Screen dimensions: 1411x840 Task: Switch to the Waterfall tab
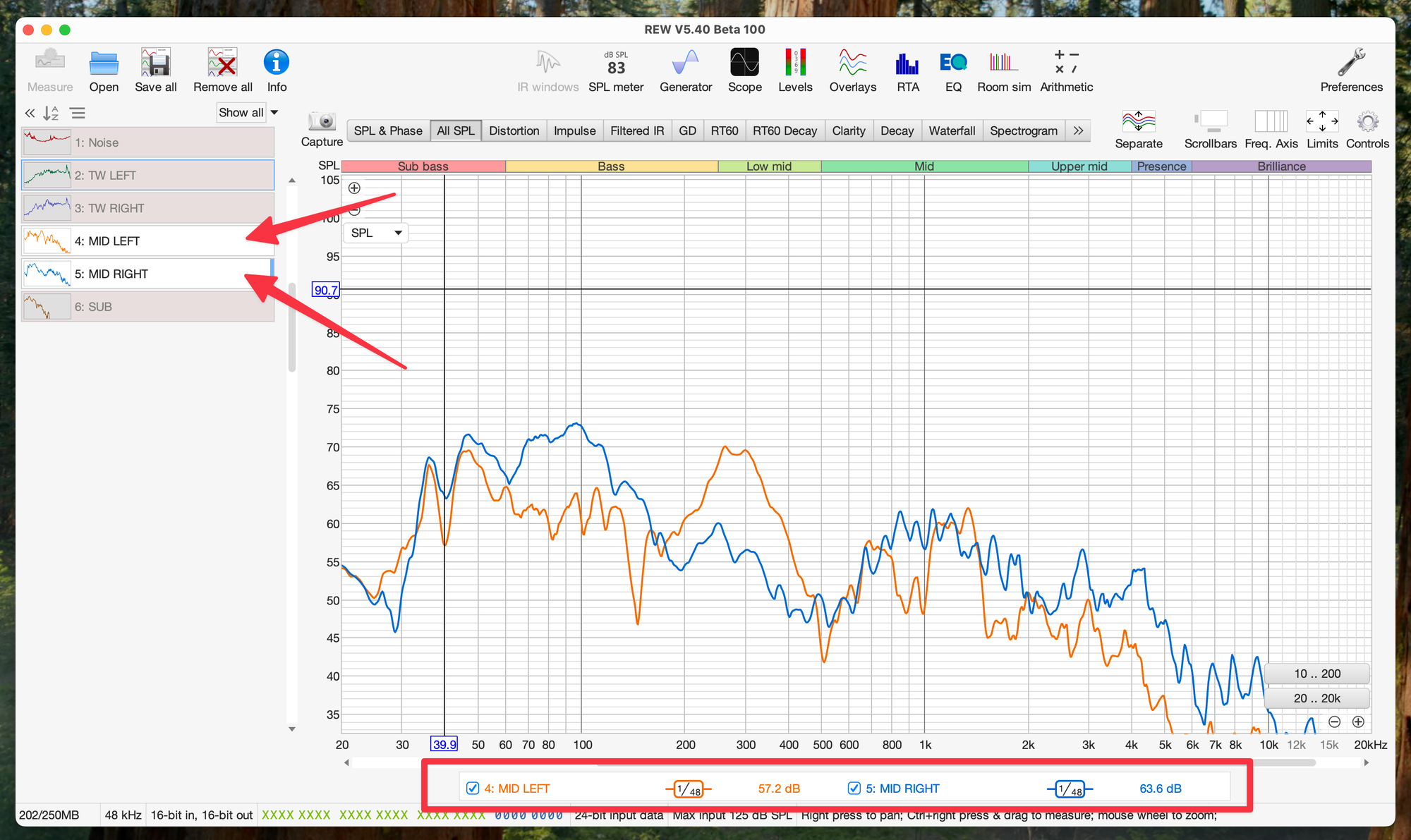point(951,130)
